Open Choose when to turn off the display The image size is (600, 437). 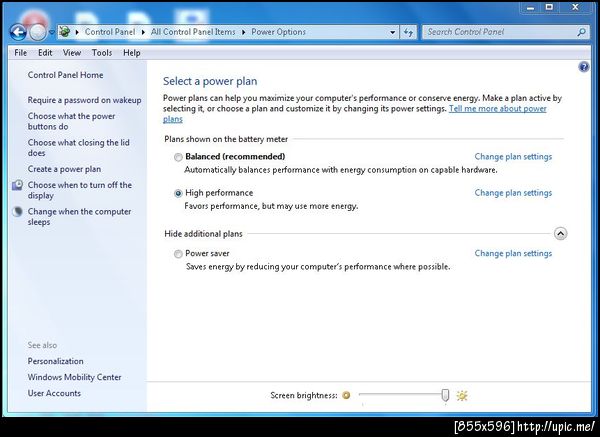click(x=80, y=190)
